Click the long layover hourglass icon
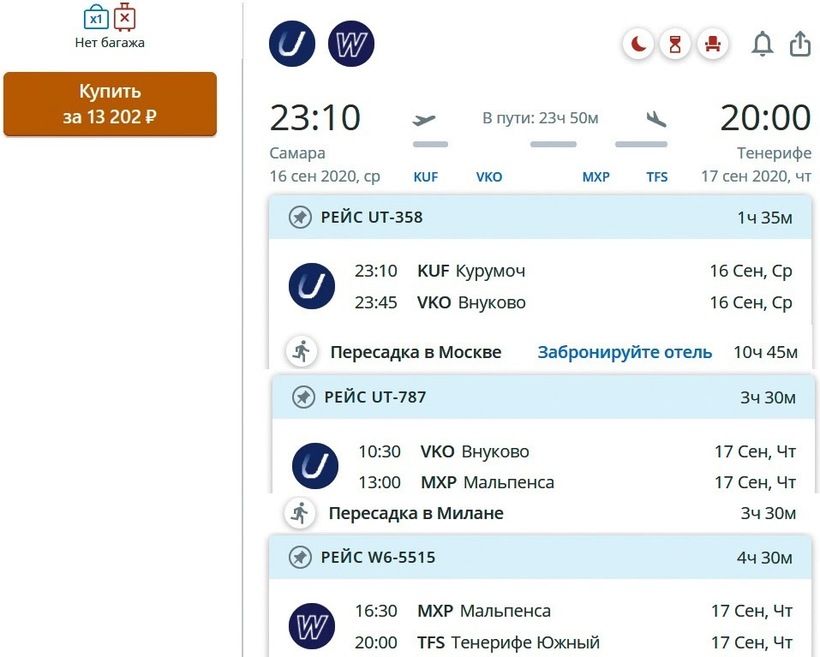Image resolution: width=820 pixels, height=657 pixels. point(675,44)
